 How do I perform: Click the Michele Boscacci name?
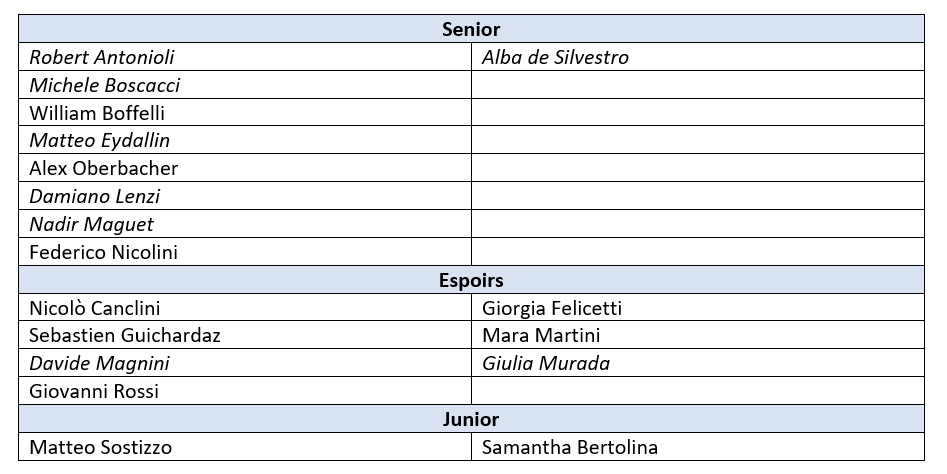[x=104, y=85]
